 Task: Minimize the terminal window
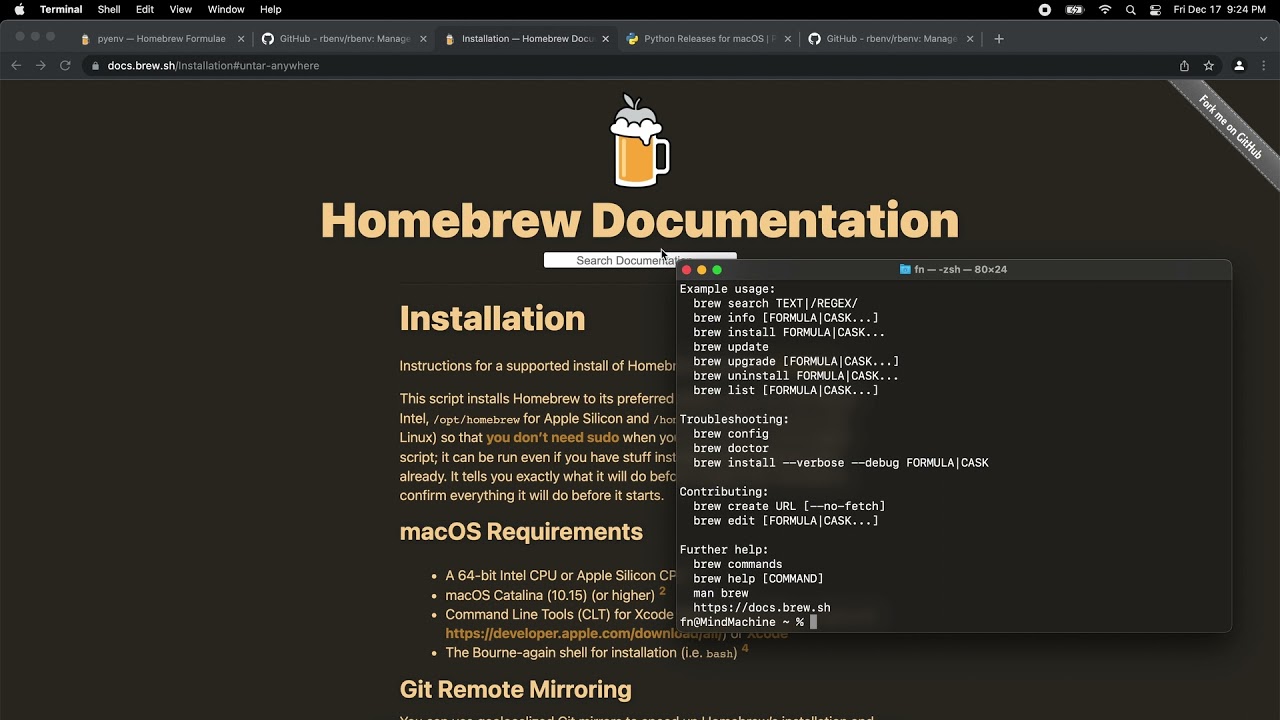point(701,270)
